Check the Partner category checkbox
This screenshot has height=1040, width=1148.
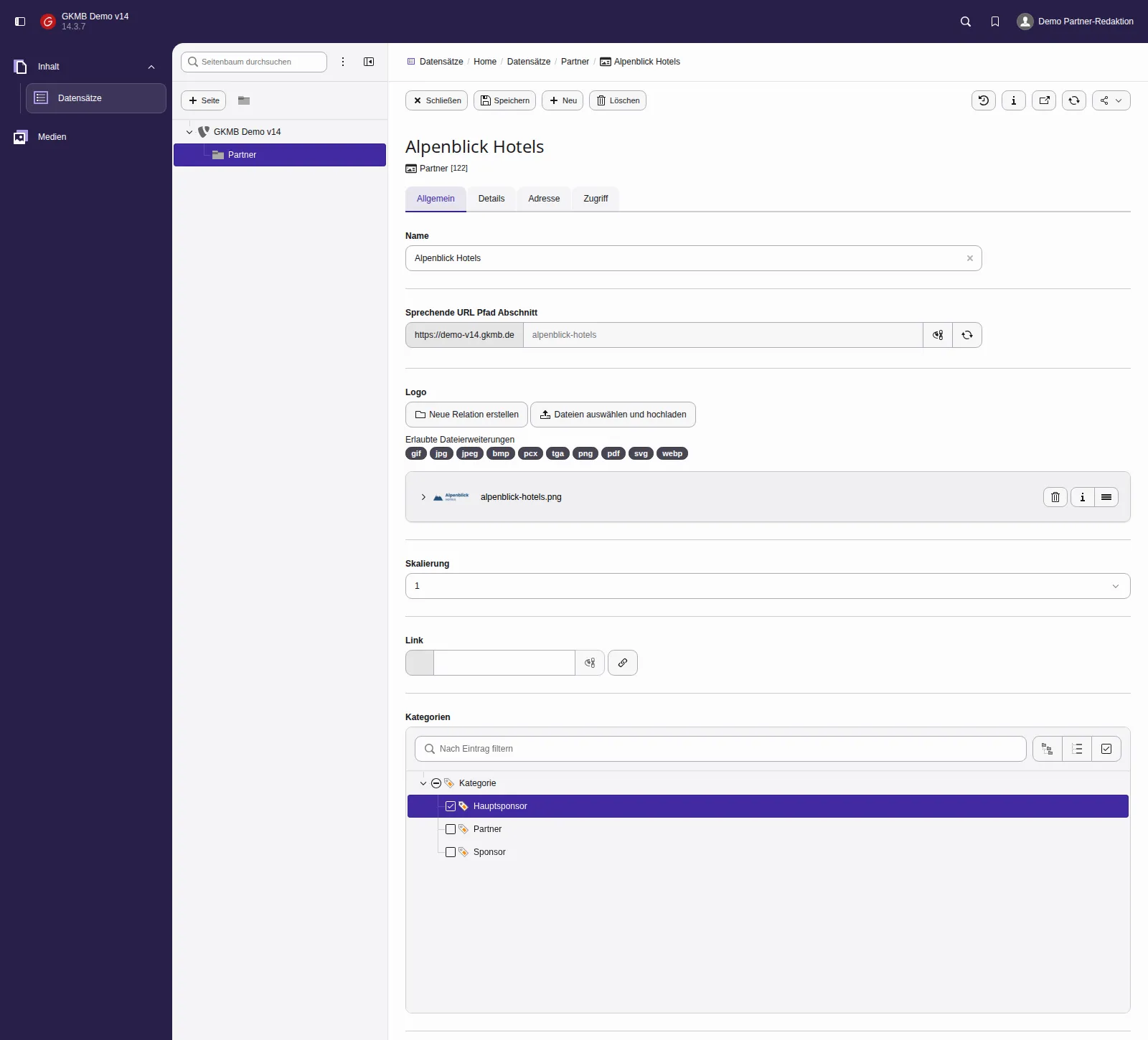(451, 829)
